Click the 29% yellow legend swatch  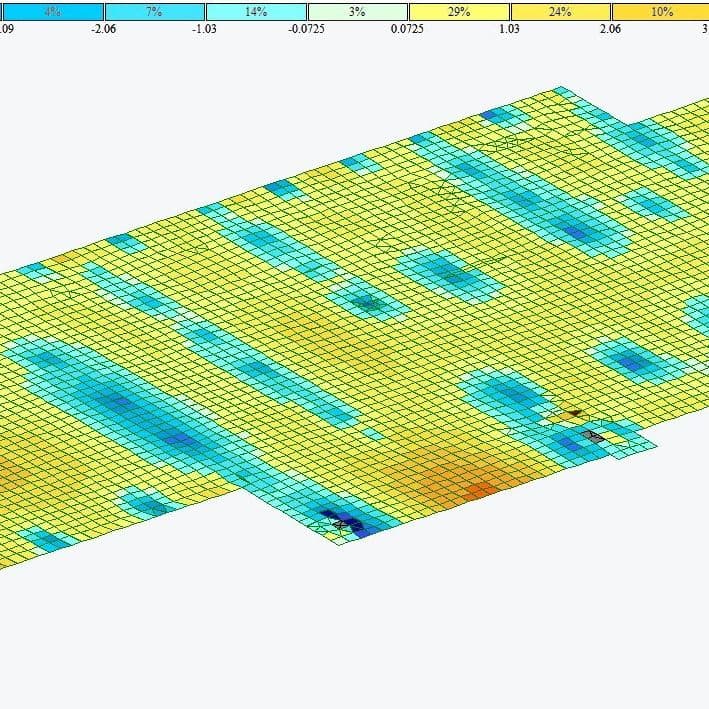pos(459,11)
